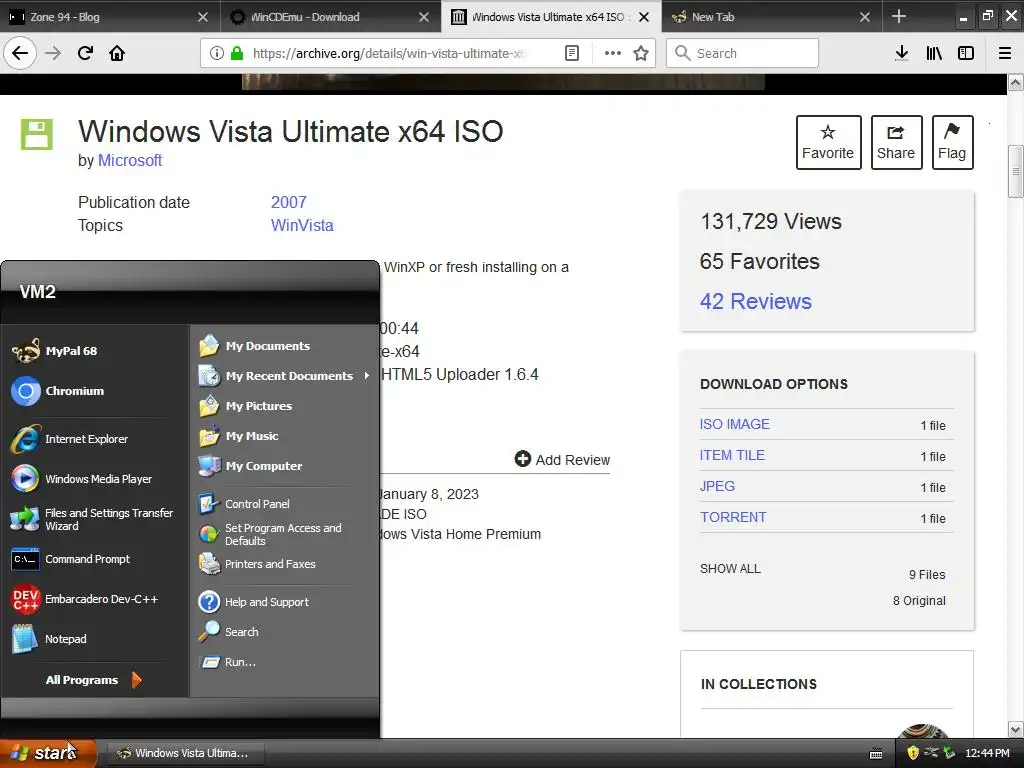
Task: Open Internet Explorer from Start menu
Action: click(69, 439)
